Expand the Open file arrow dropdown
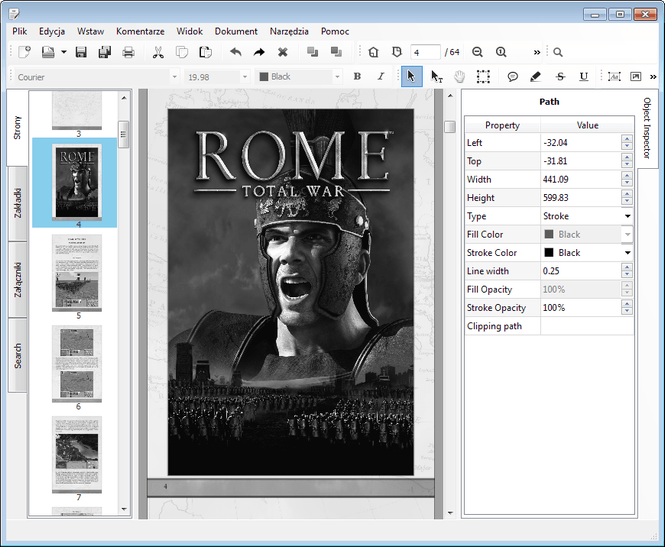 (x=64, y=52)
